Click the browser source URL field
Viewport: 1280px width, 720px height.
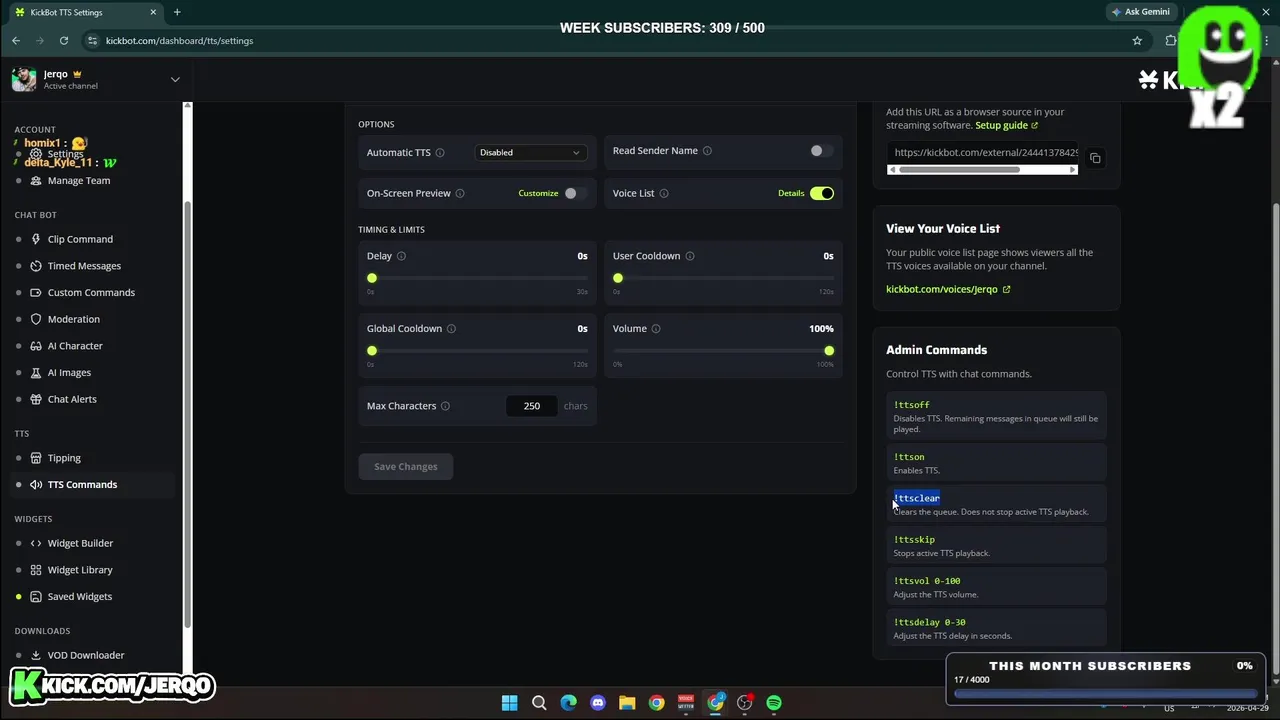tap(983, 153)
